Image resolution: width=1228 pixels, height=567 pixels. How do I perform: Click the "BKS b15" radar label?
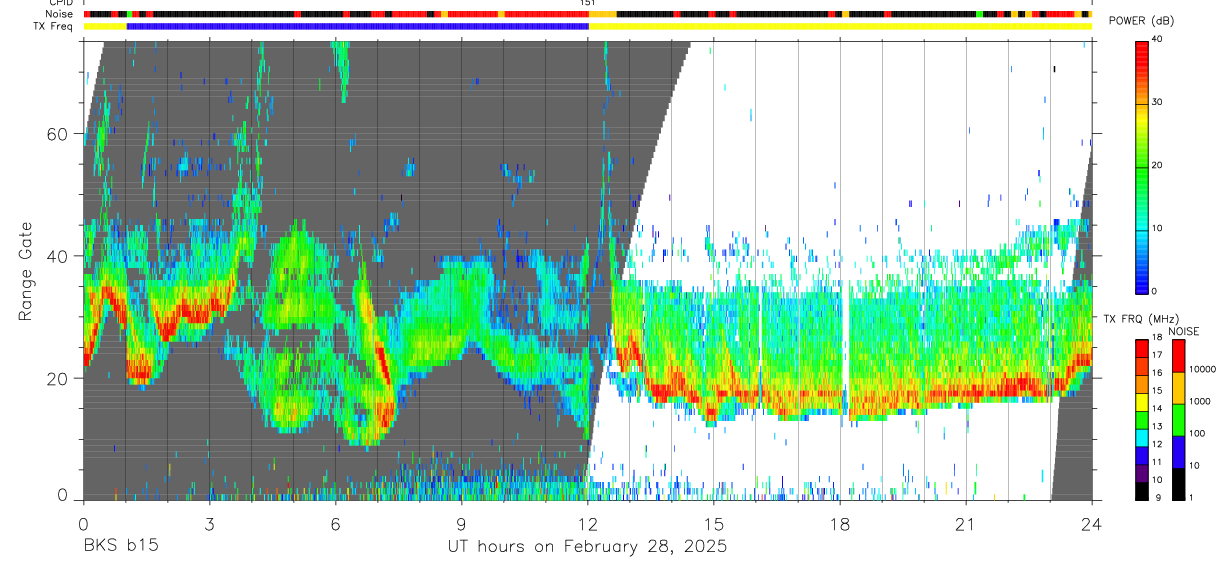click(120, 546)
